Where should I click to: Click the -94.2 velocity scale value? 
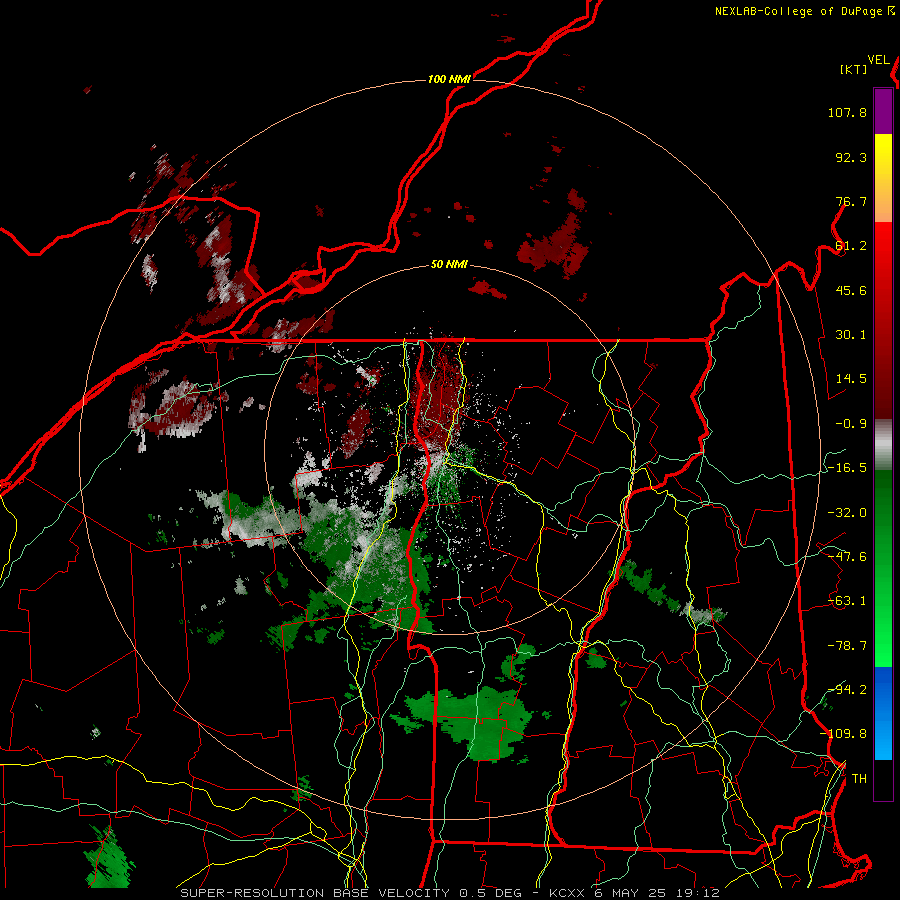pos(847,690)
